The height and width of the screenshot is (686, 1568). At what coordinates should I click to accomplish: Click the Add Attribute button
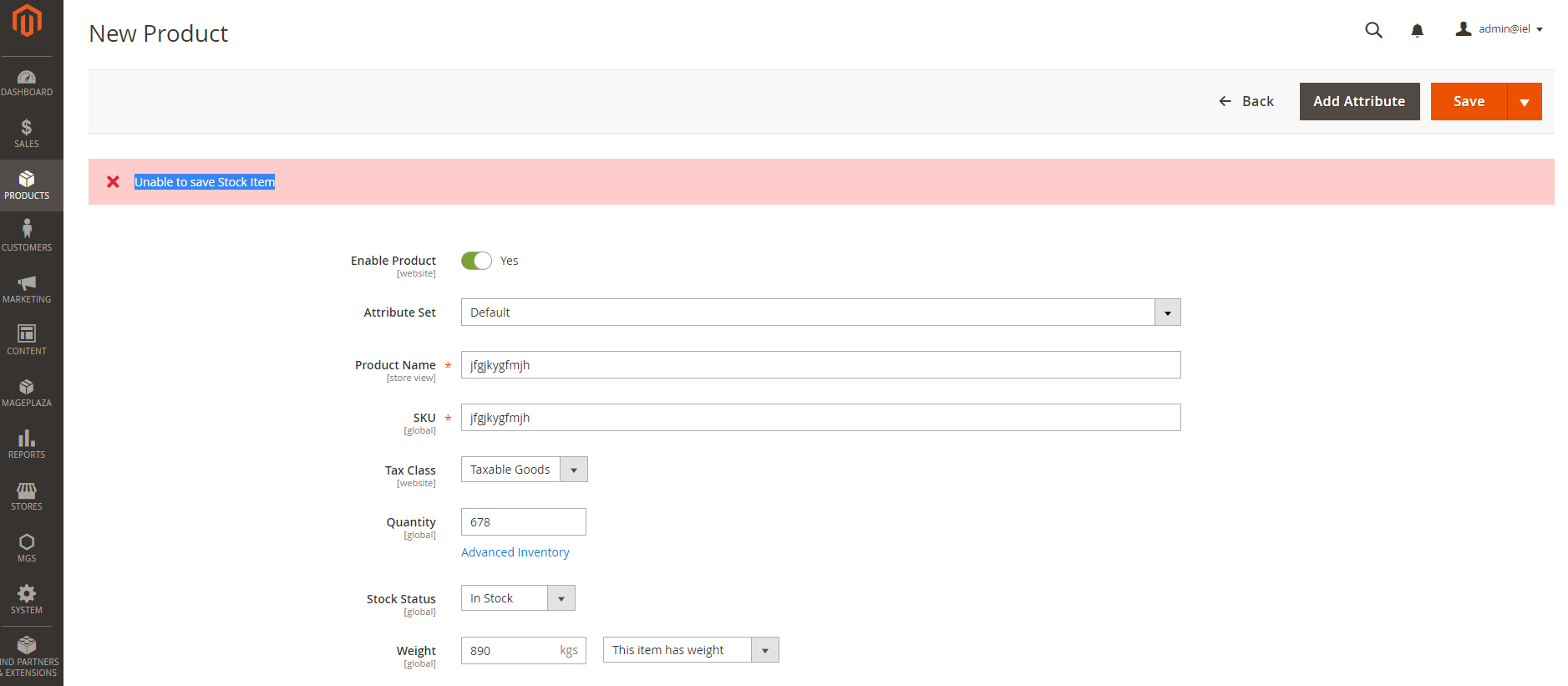pos(1359,102)
